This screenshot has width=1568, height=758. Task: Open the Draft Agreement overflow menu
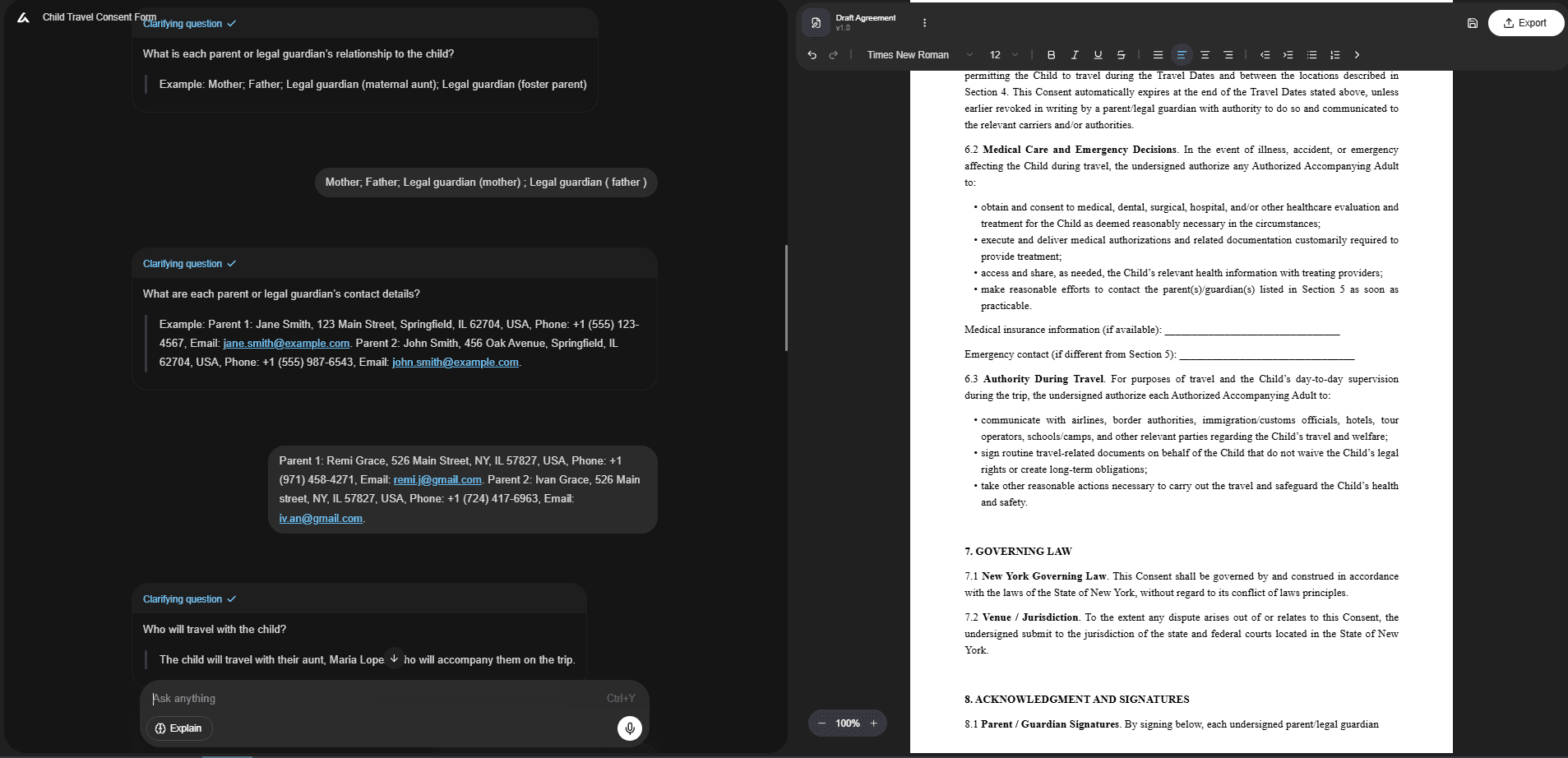(924, 23)
